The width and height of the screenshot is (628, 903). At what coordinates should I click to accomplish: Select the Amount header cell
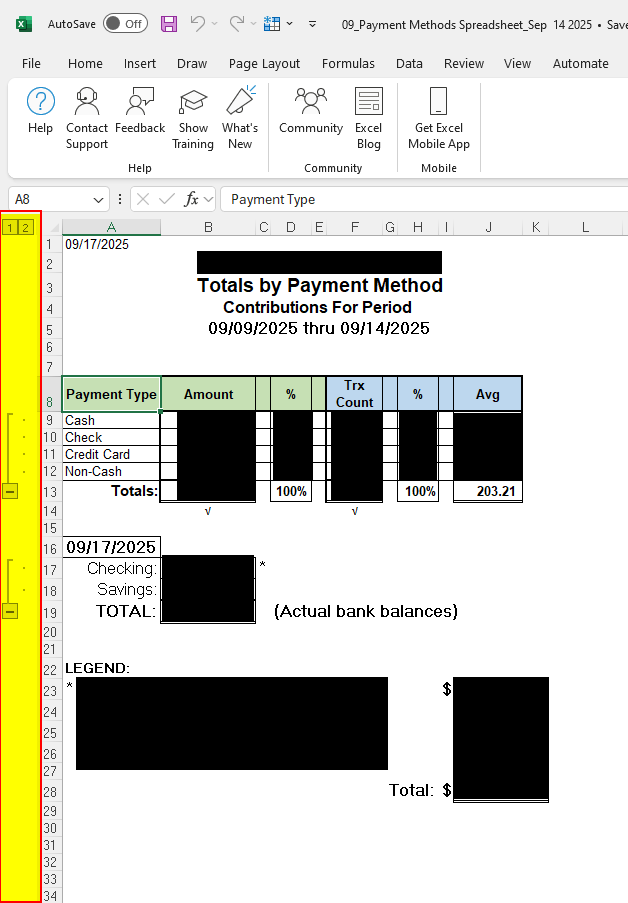tap(209, 394)
